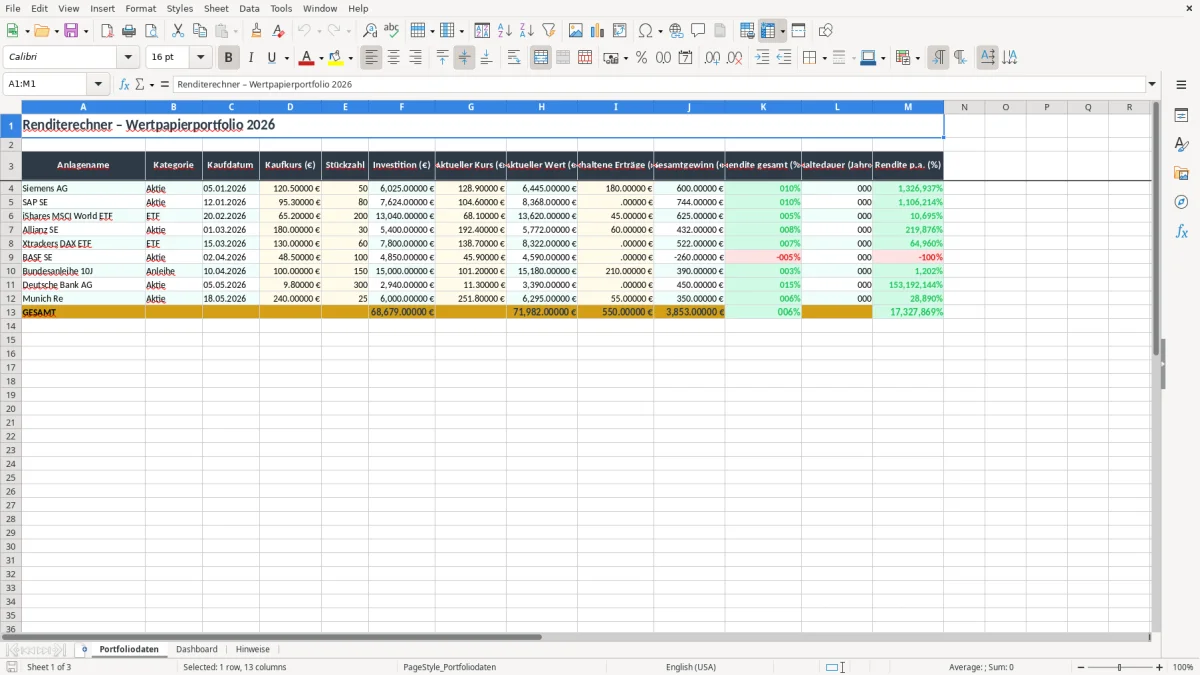Sort descending icon
This screenshot has width=1200, height=675.
click(x=527, y=31)
